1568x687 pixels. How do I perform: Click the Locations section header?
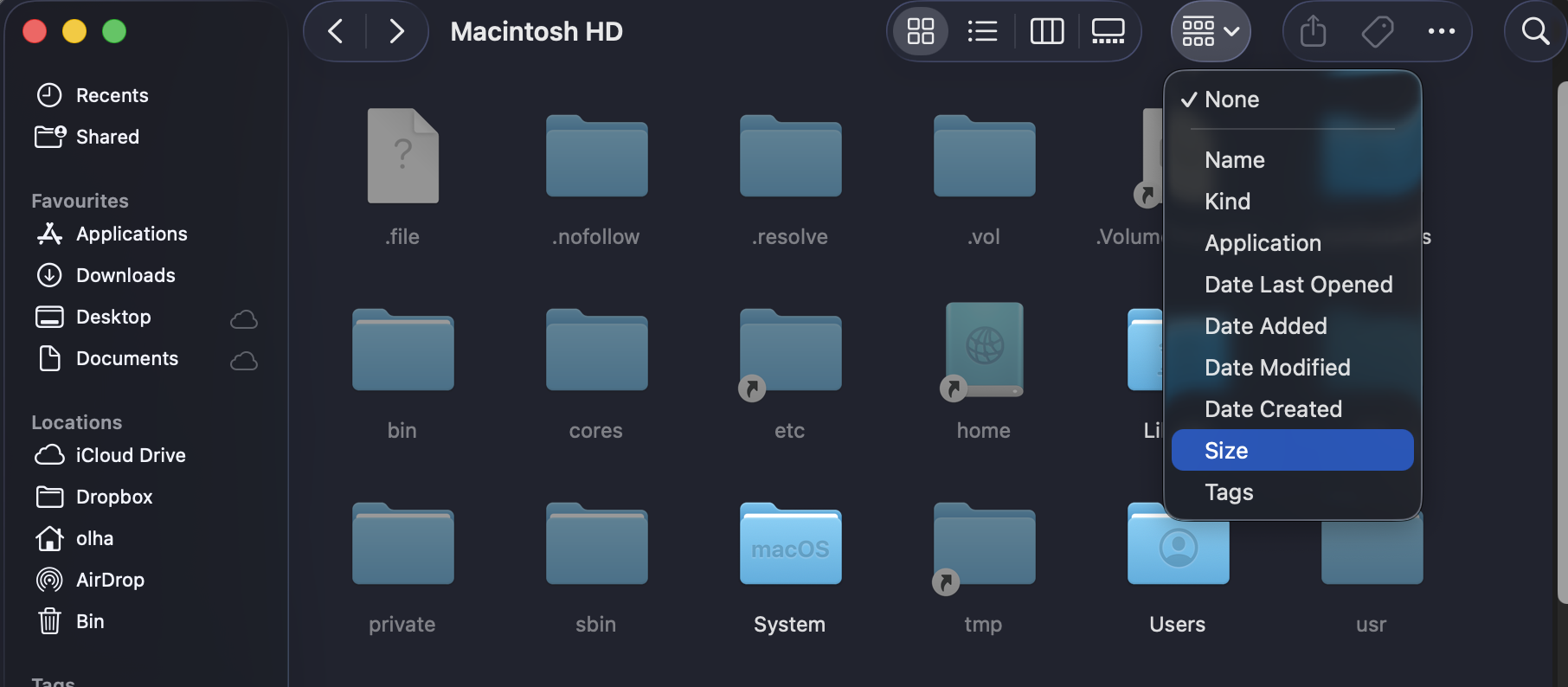(x=76, y=422)
